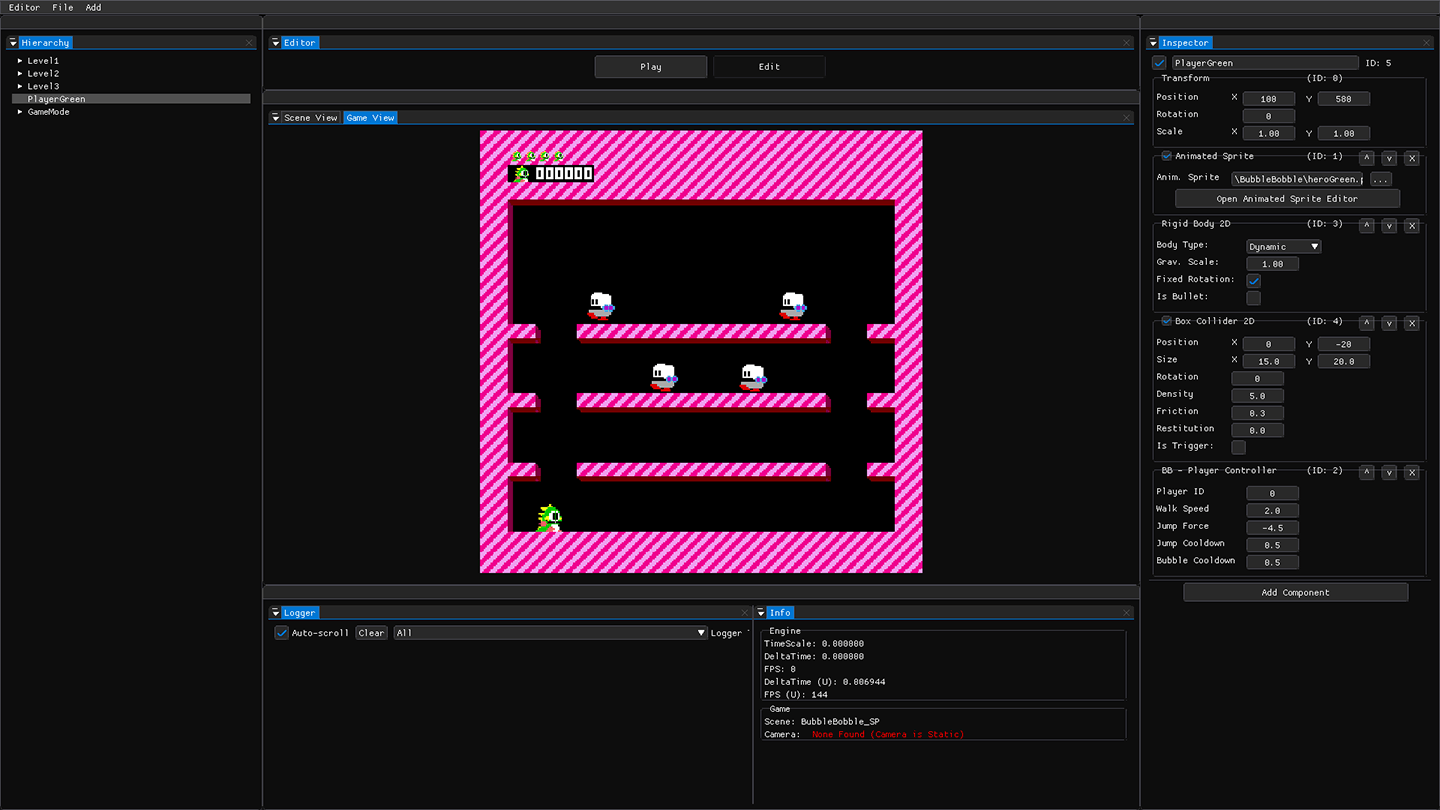
Task: Move Rigid Body 2D component down
Action: click(1389, 226)
